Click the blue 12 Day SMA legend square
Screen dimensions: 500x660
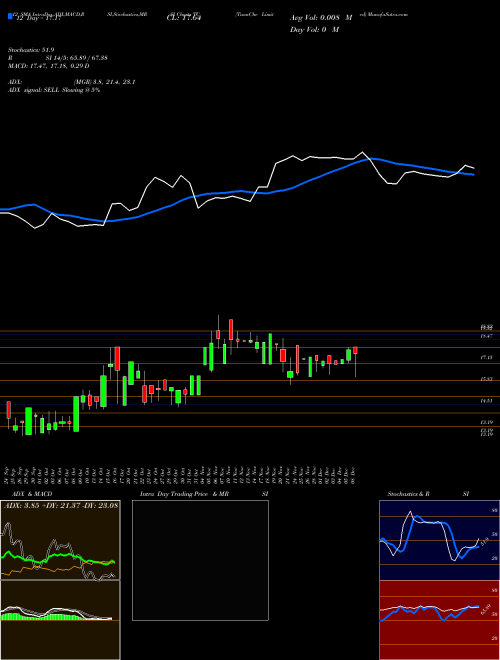point(11,17)
